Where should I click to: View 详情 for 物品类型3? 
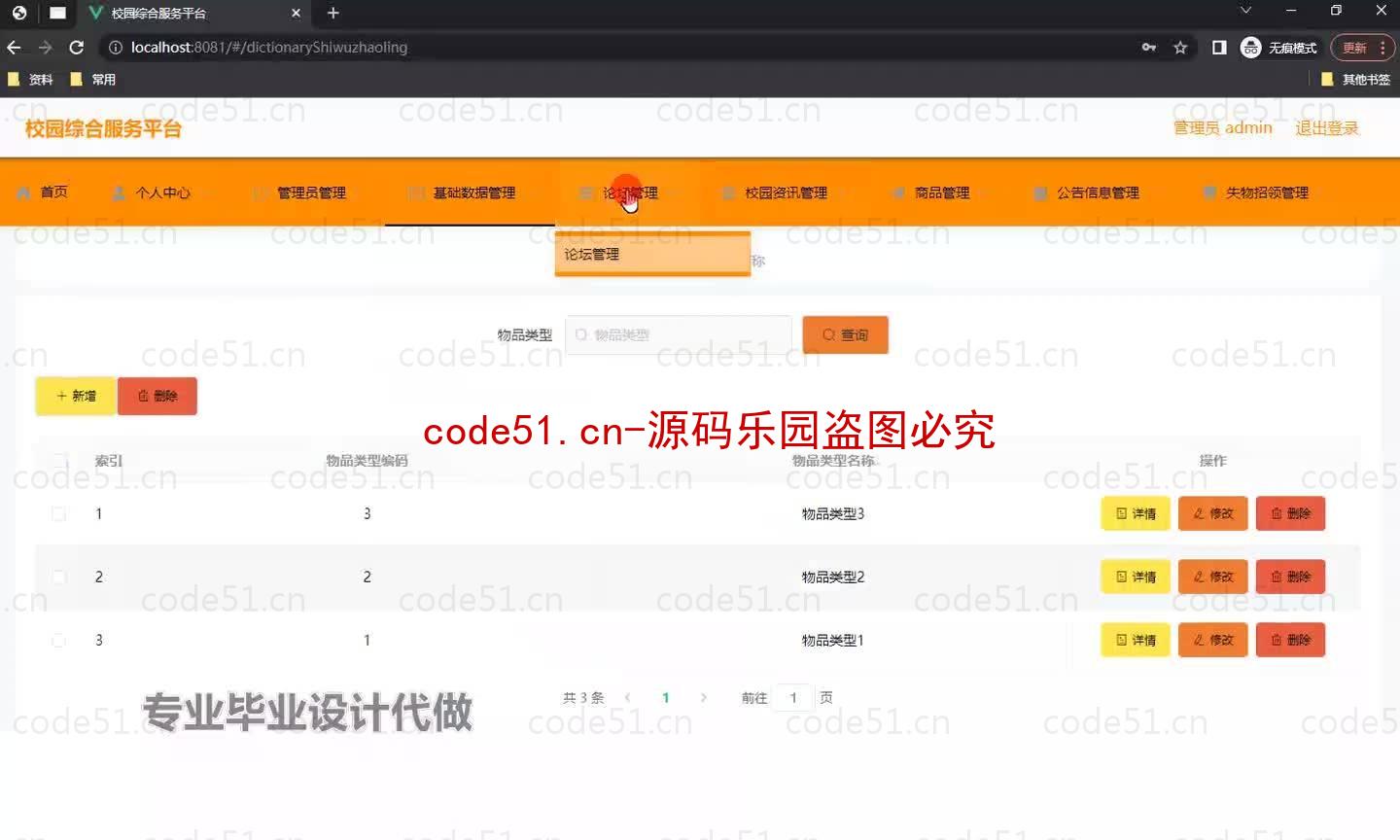(x=1136, y=513)
